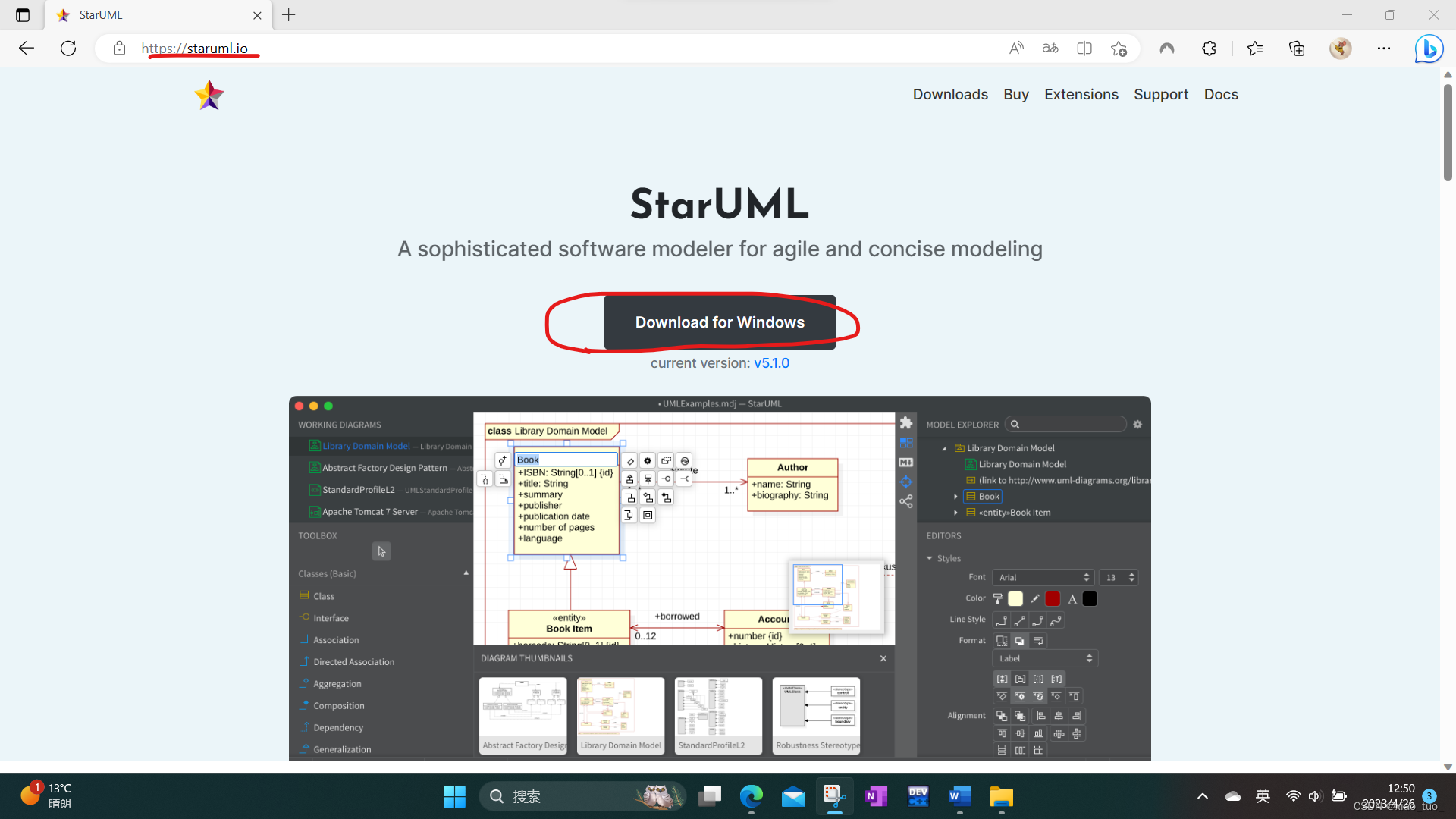Toggle the auto-resize format button
The image size is (1456, 819).
coord(1003,641)
